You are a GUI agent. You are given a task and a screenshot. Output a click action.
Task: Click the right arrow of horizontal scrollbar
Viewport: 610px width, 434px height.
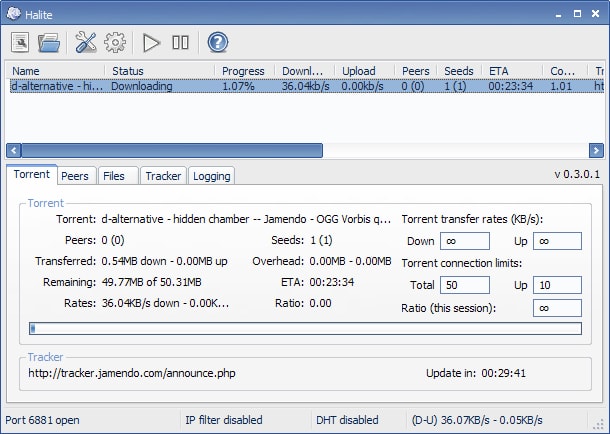(597, 151)
